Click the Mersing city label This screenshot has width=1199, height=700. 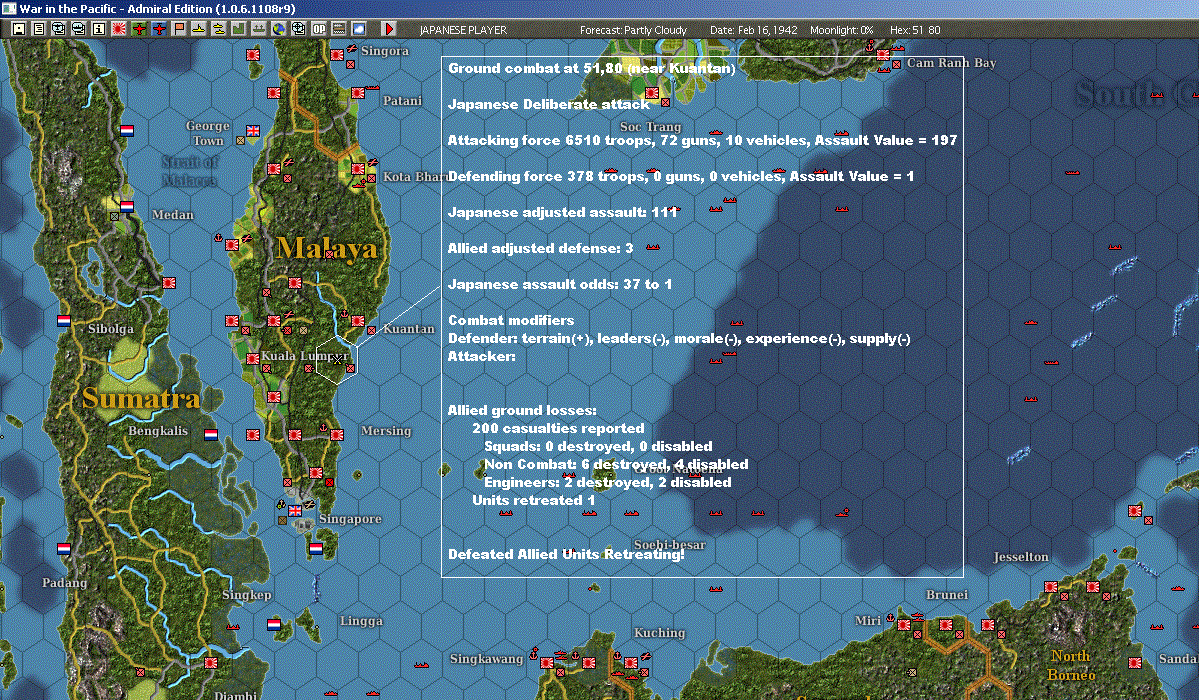tap(385, 431)
